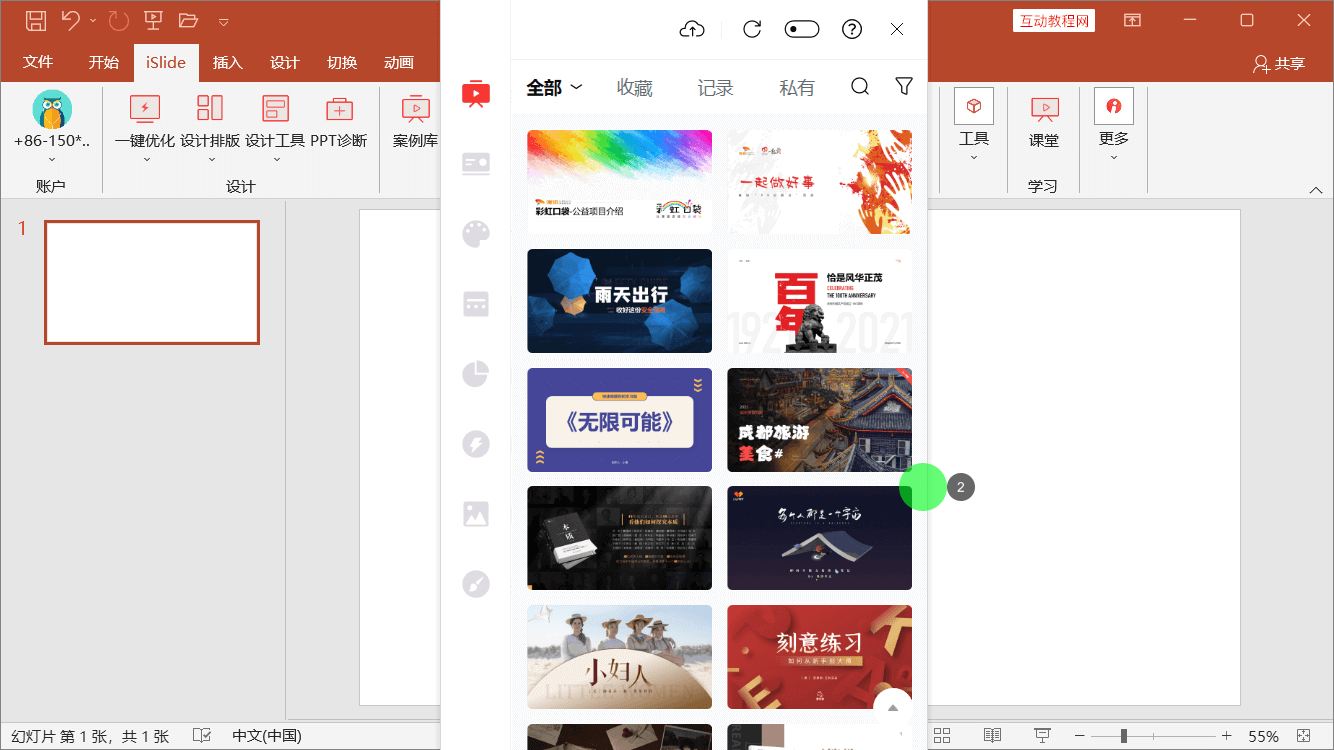Open the theme library sidebar icon
Viewport: 1334px width, 750px height.
tap(476, 164)
